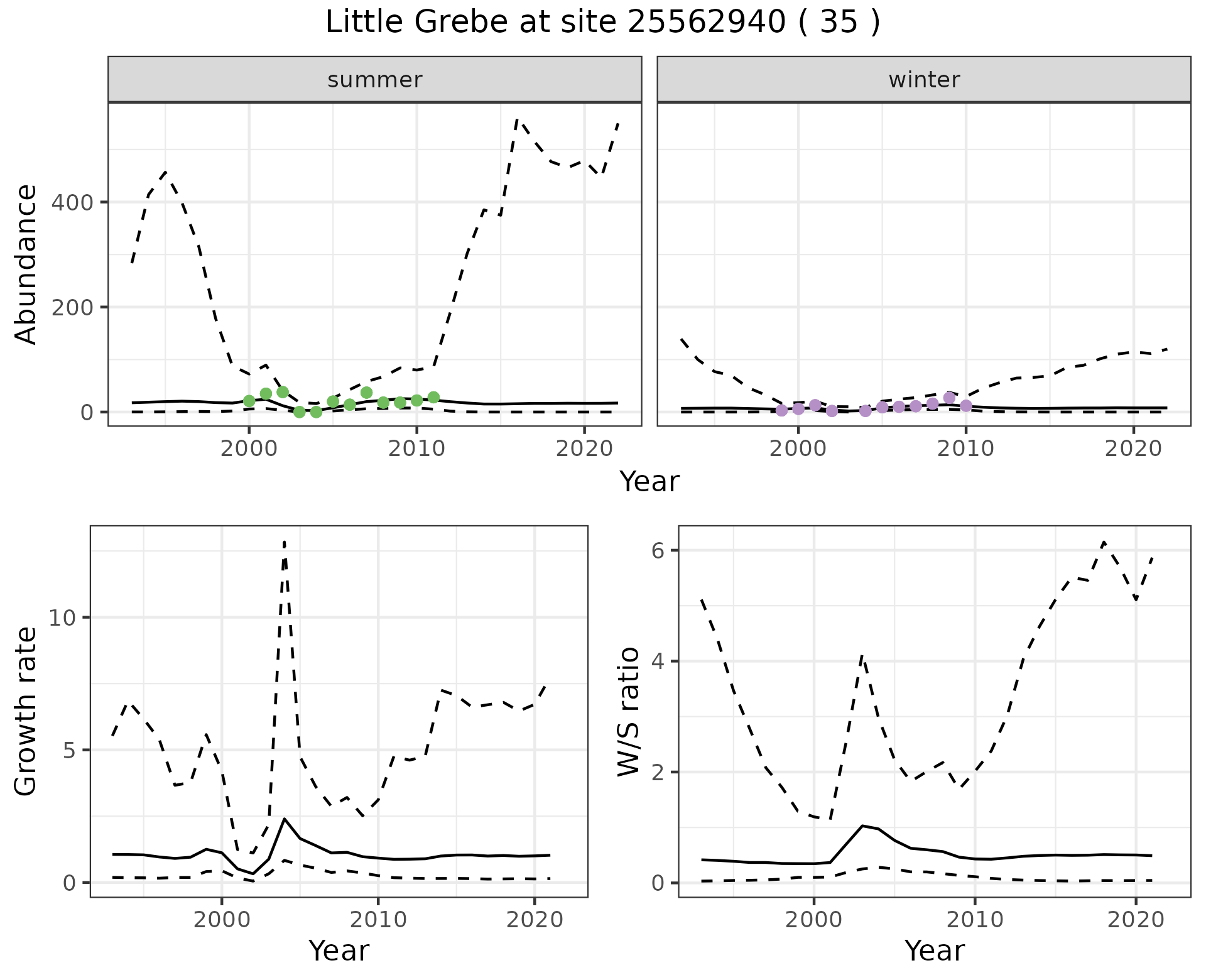
Task: Click the 400 tick label on Abundance axis
Action: click(72, 202)
